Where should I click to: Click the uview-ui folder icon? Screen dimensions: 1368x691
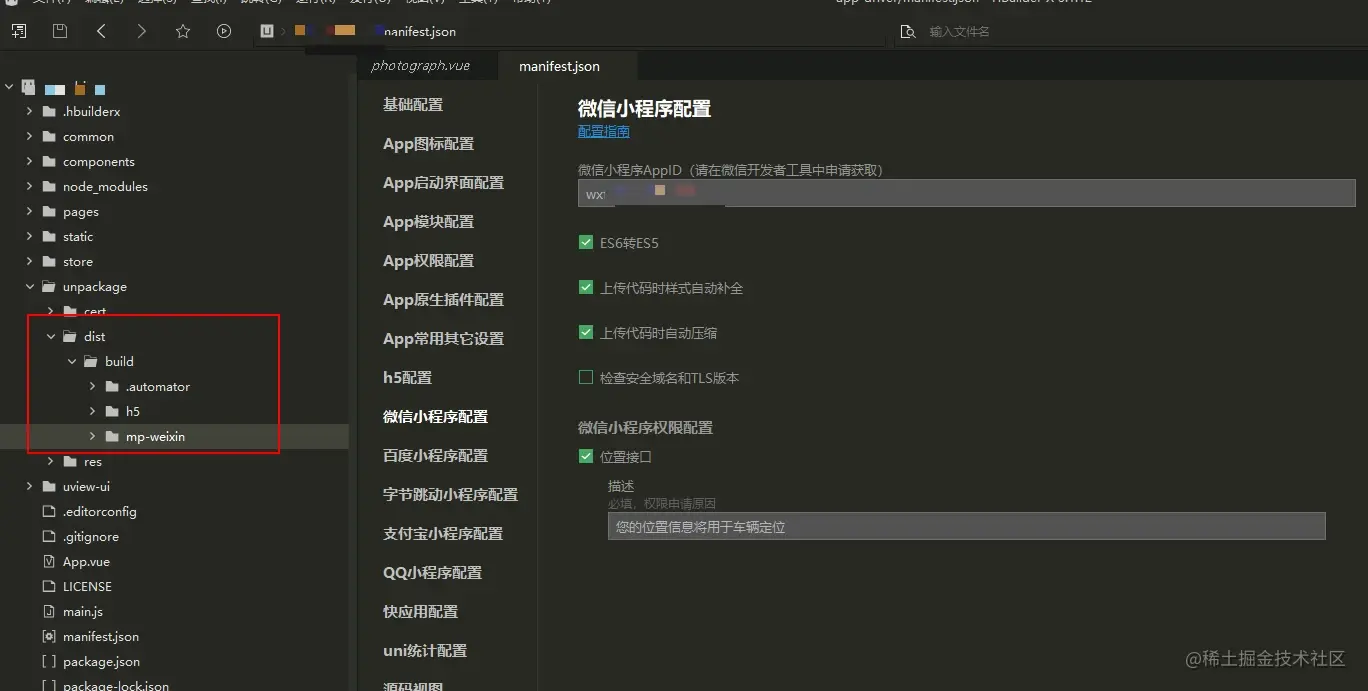pos(49,486)
